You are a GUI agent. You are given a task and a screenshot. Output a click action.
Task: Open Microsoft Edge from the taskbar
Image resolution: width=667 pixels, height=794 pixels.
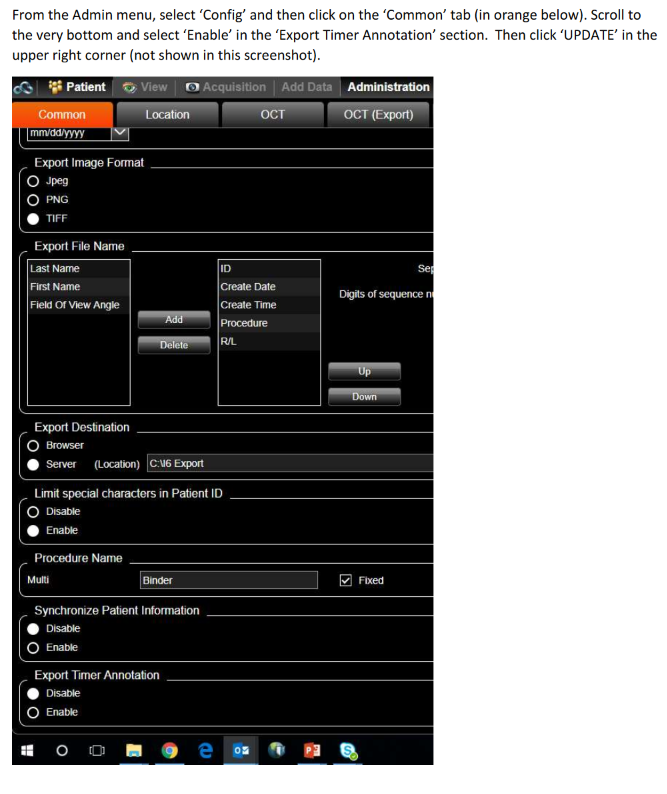click(x=205, y=750)
